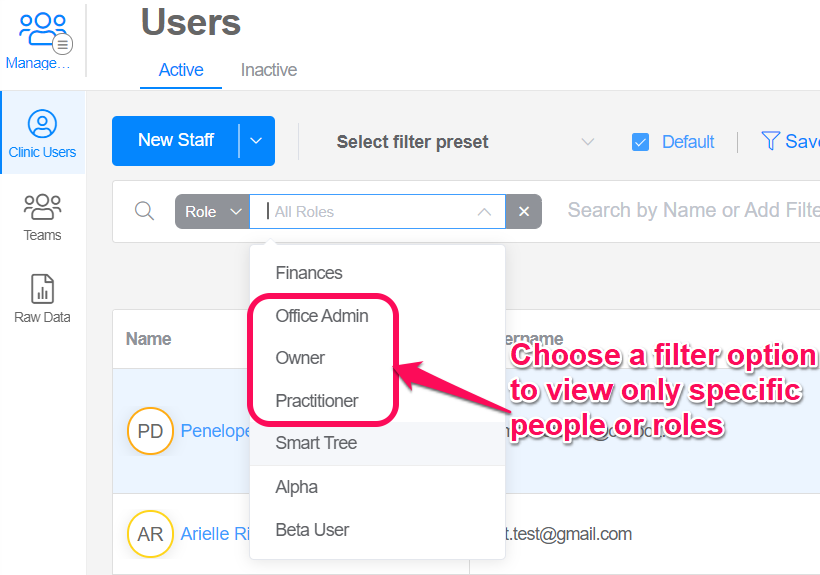The height and width of the screenshot is (575, 820).
Task: Expand the Select filter preset dropdown
Action: (x=588, y=142)
